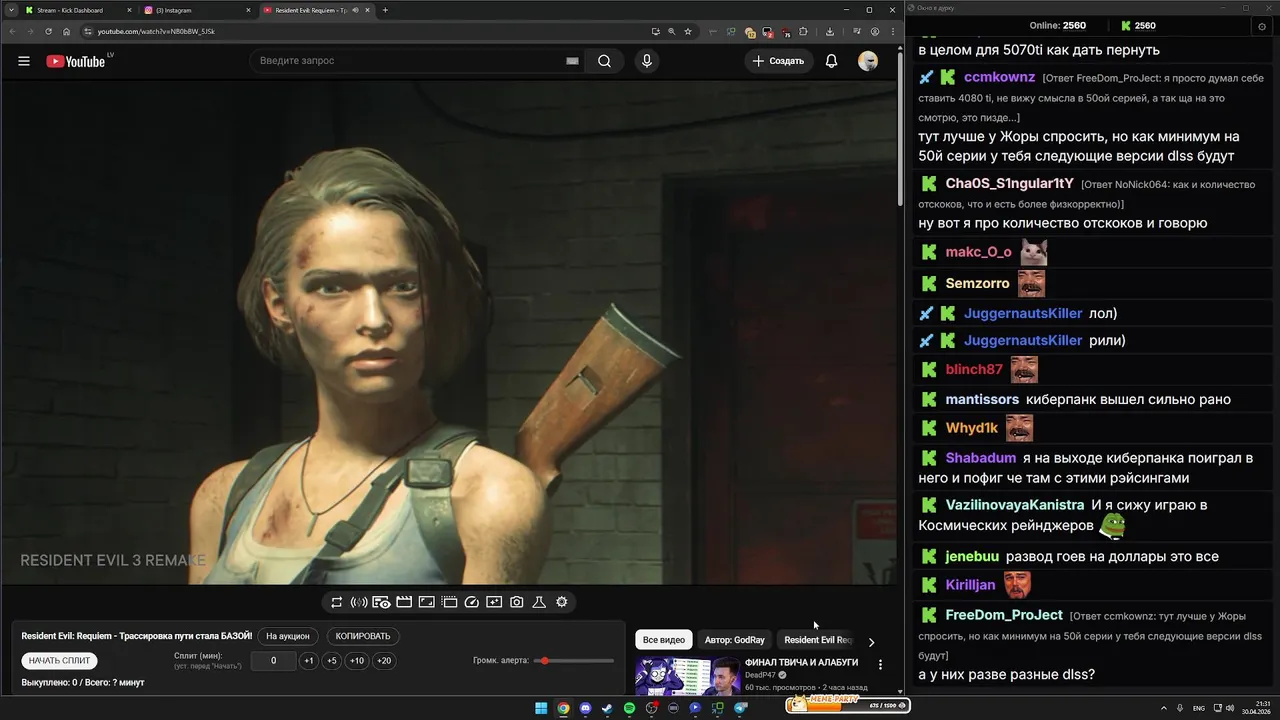Screen dimensions: 1280x720
Task: Click the browser home button
Action: pos(67,31)
